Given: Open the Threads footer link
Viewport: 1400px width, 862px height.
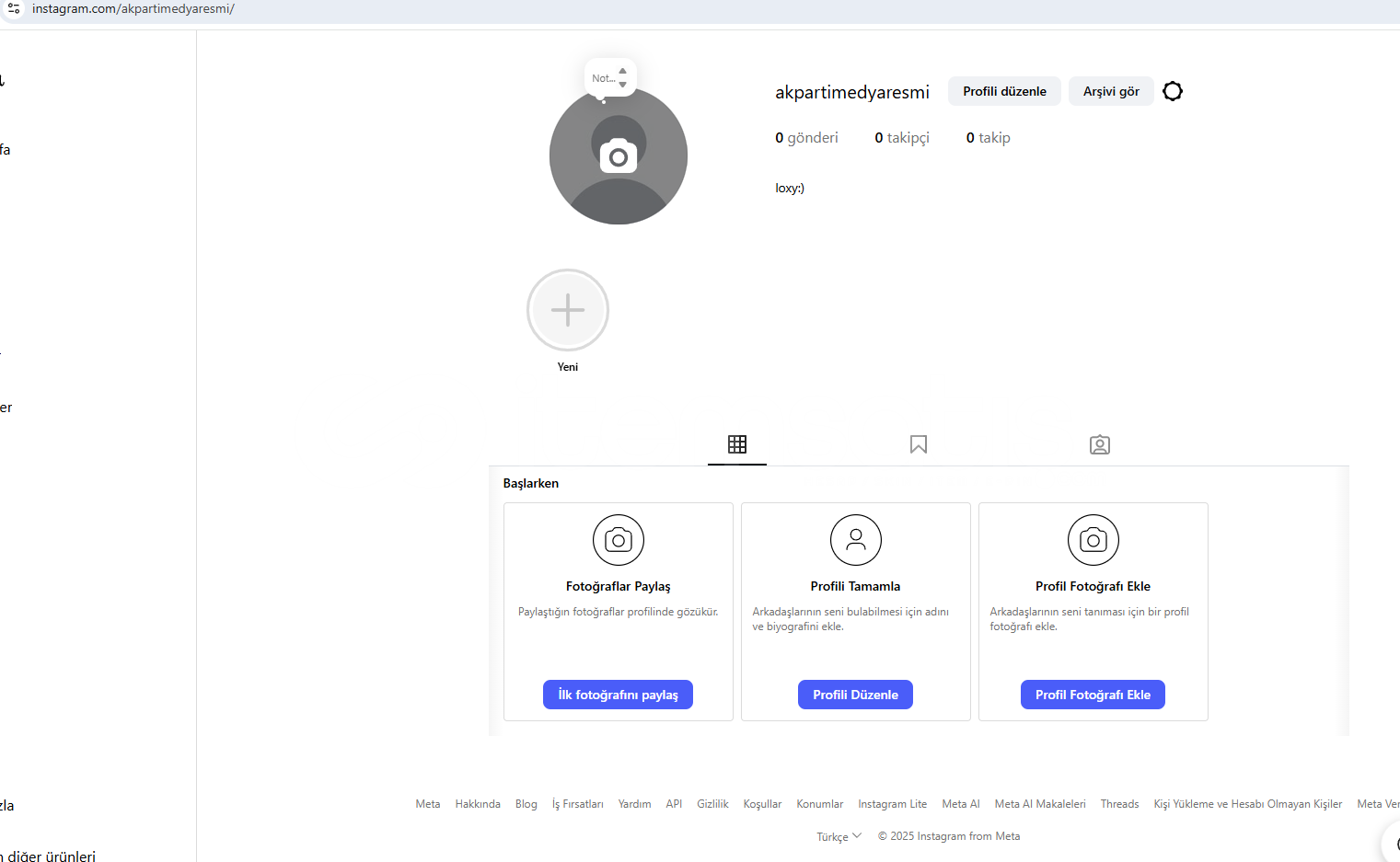Looking at the screenshot, I should coord(1119,804).
